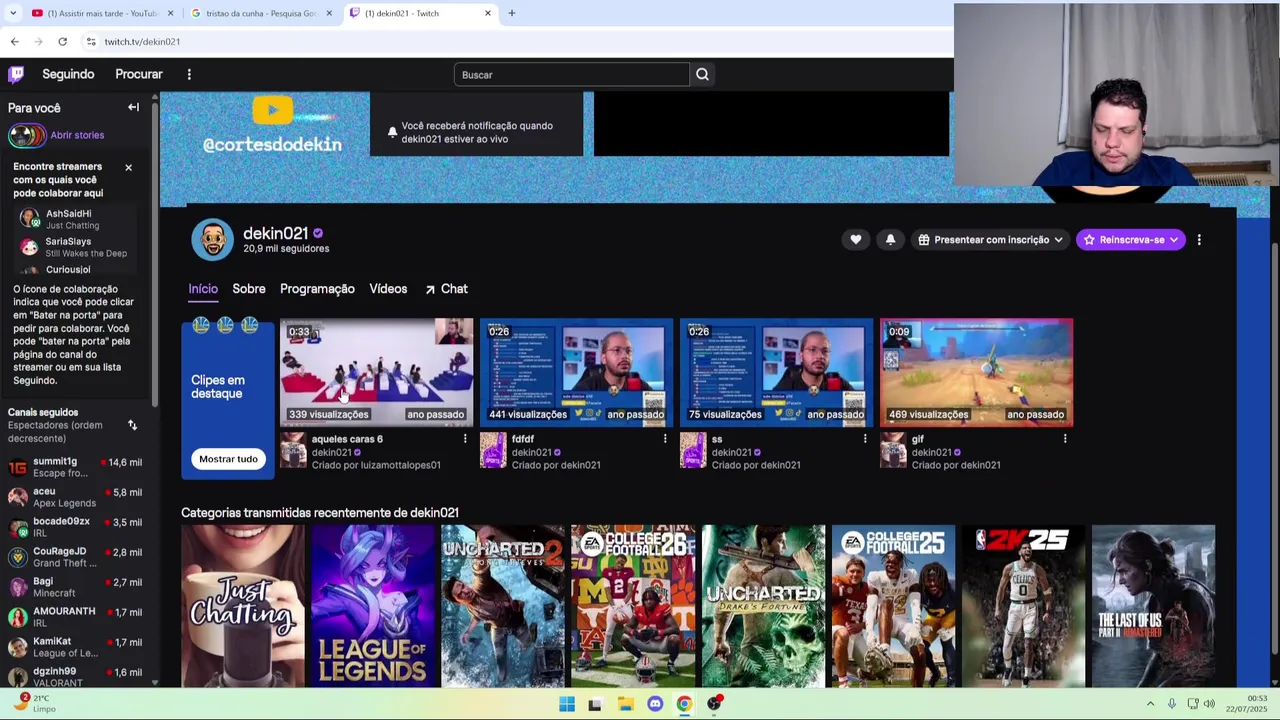Screen dimensions: 1280x720
Task: Open options for ss clip
Action: tap(865, 439)
